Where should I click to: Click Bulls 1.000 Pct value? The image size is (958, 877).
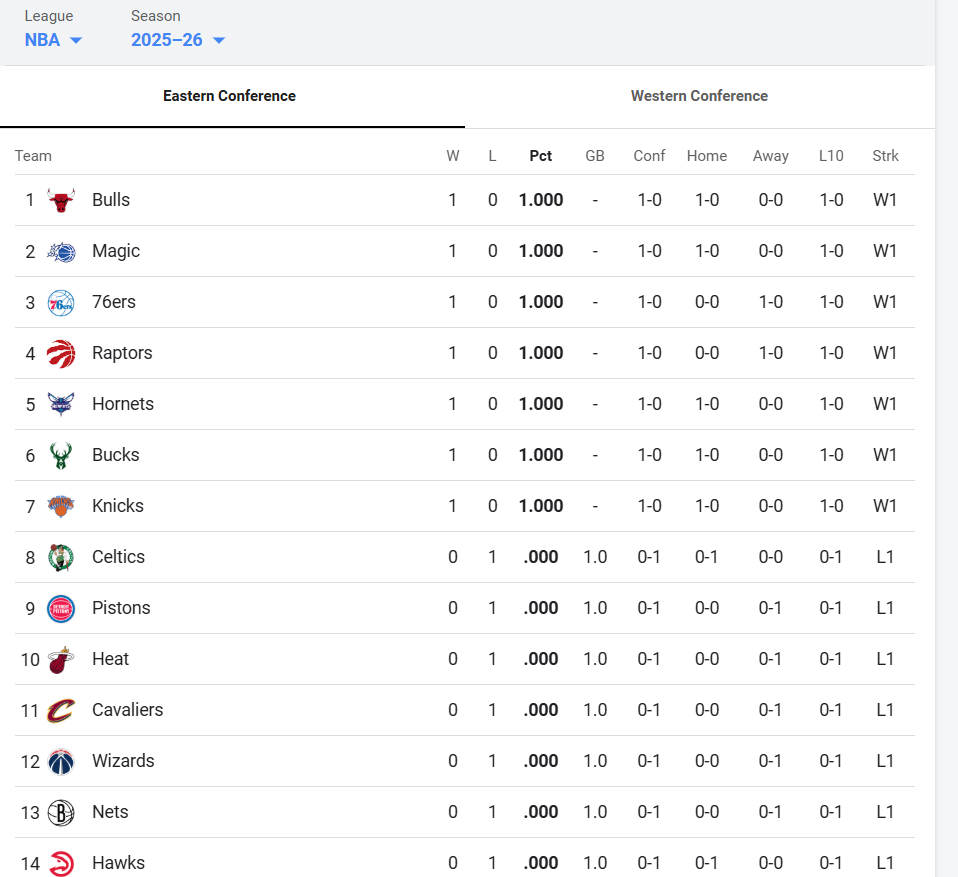tap(541, 200)
